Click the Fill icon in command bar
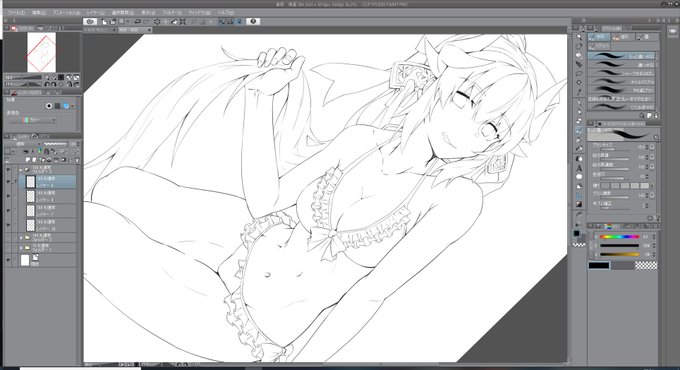Screen dimensions: 680x370 pos(174,21)
